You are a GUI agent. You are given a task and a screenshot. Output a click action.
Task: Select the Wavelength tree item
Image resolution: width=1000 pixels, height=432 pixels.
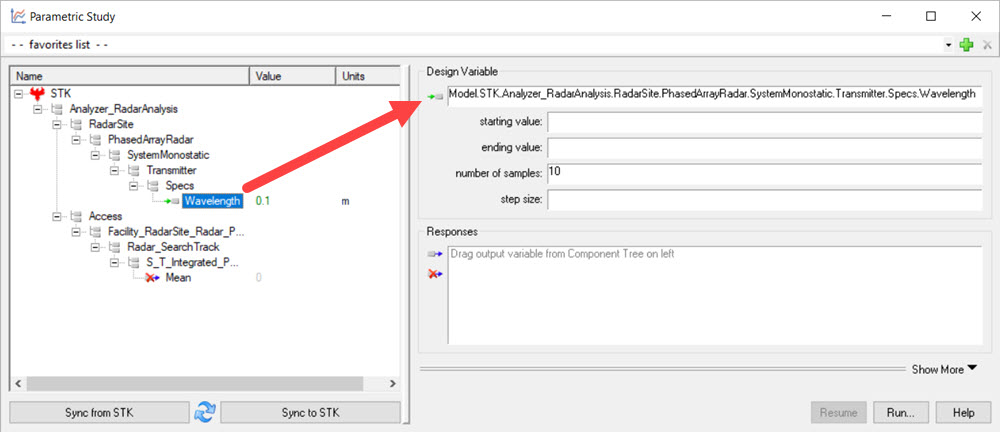(x=212, y=201)
